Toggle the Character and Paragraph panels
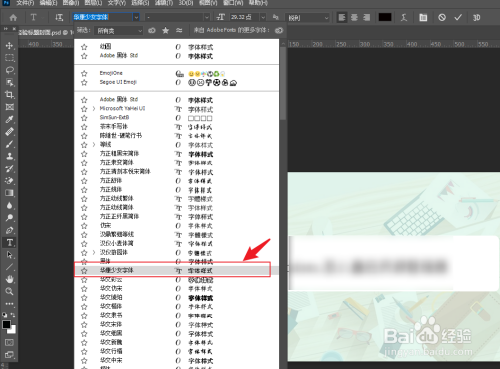The height and width of the screenshot is (369, 500). pyautogui.click(x=423, y=17)
